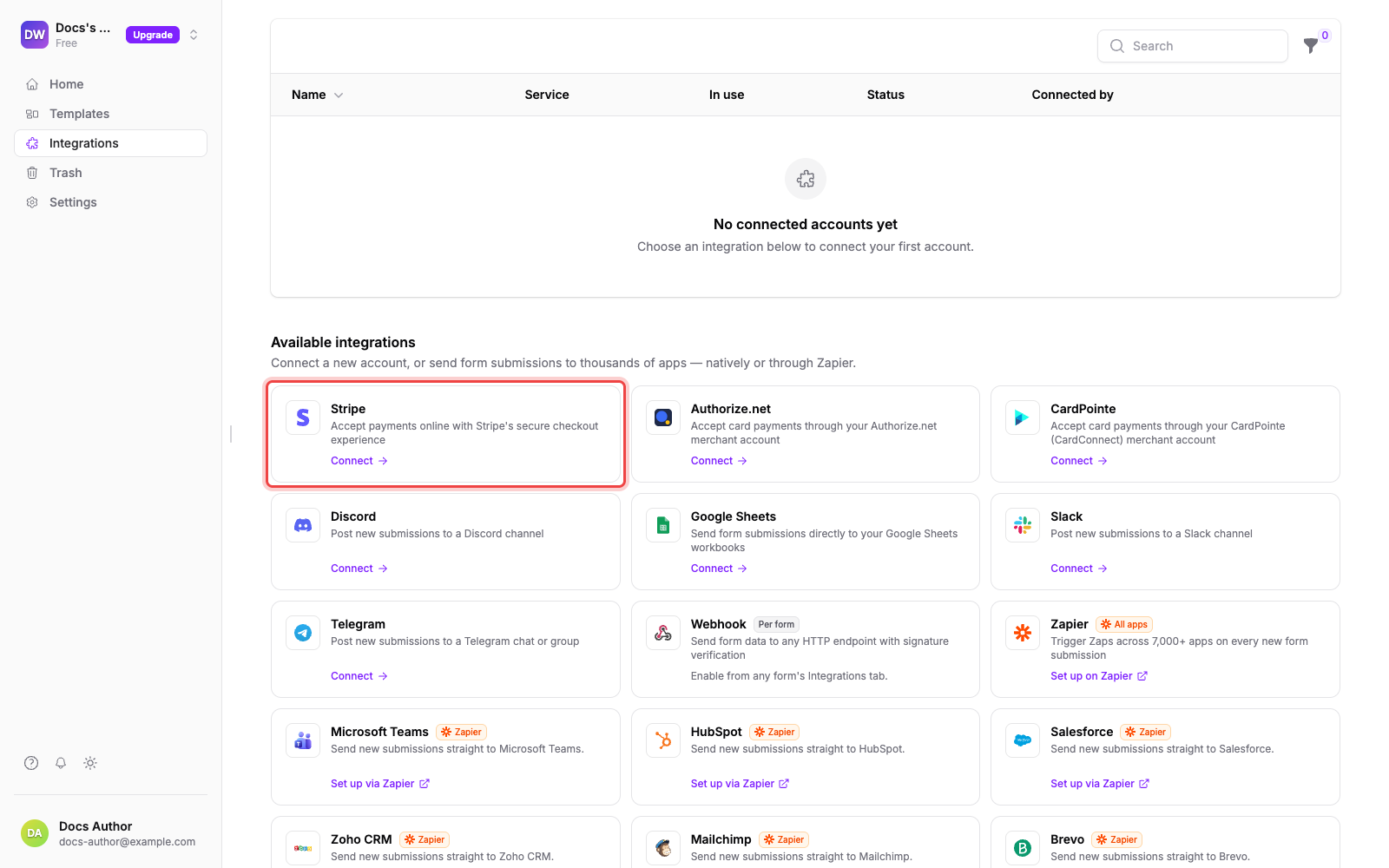Screen dimensions: 1389x868
Task: Sort by Name column arrow
Action: coord(339,95)
